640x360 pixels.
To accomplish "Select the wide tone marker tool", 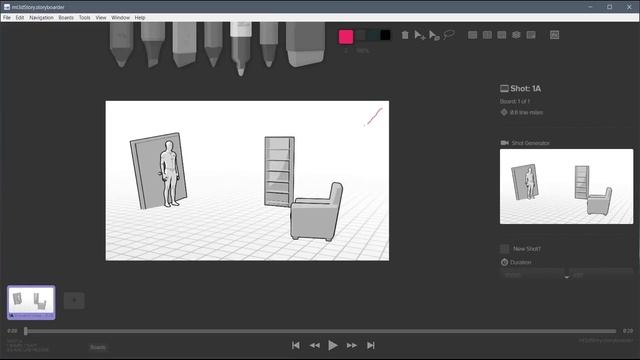I will (x=184, y=44).
